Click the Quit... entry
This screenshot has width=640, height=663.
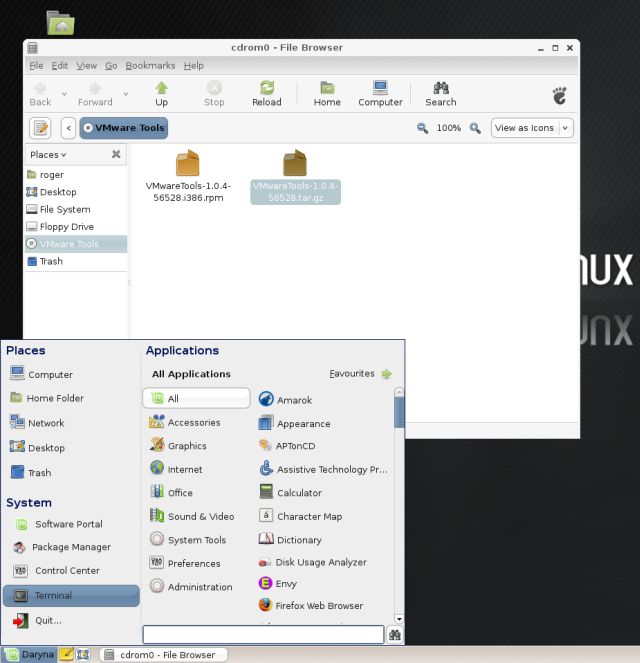38,620
